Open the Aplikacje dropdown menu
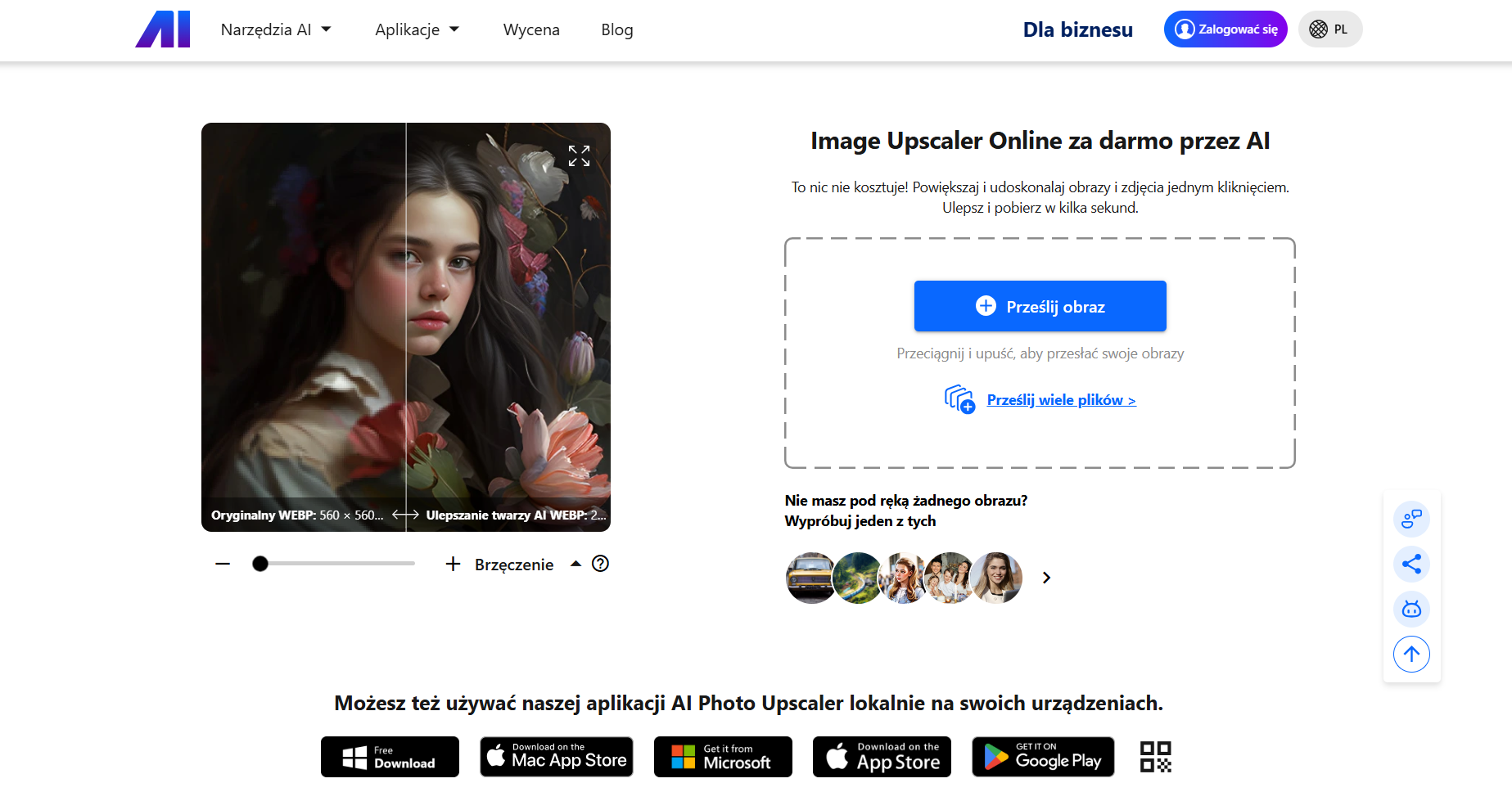Viewport: 1512px width, 792px height. coord(417,29)
